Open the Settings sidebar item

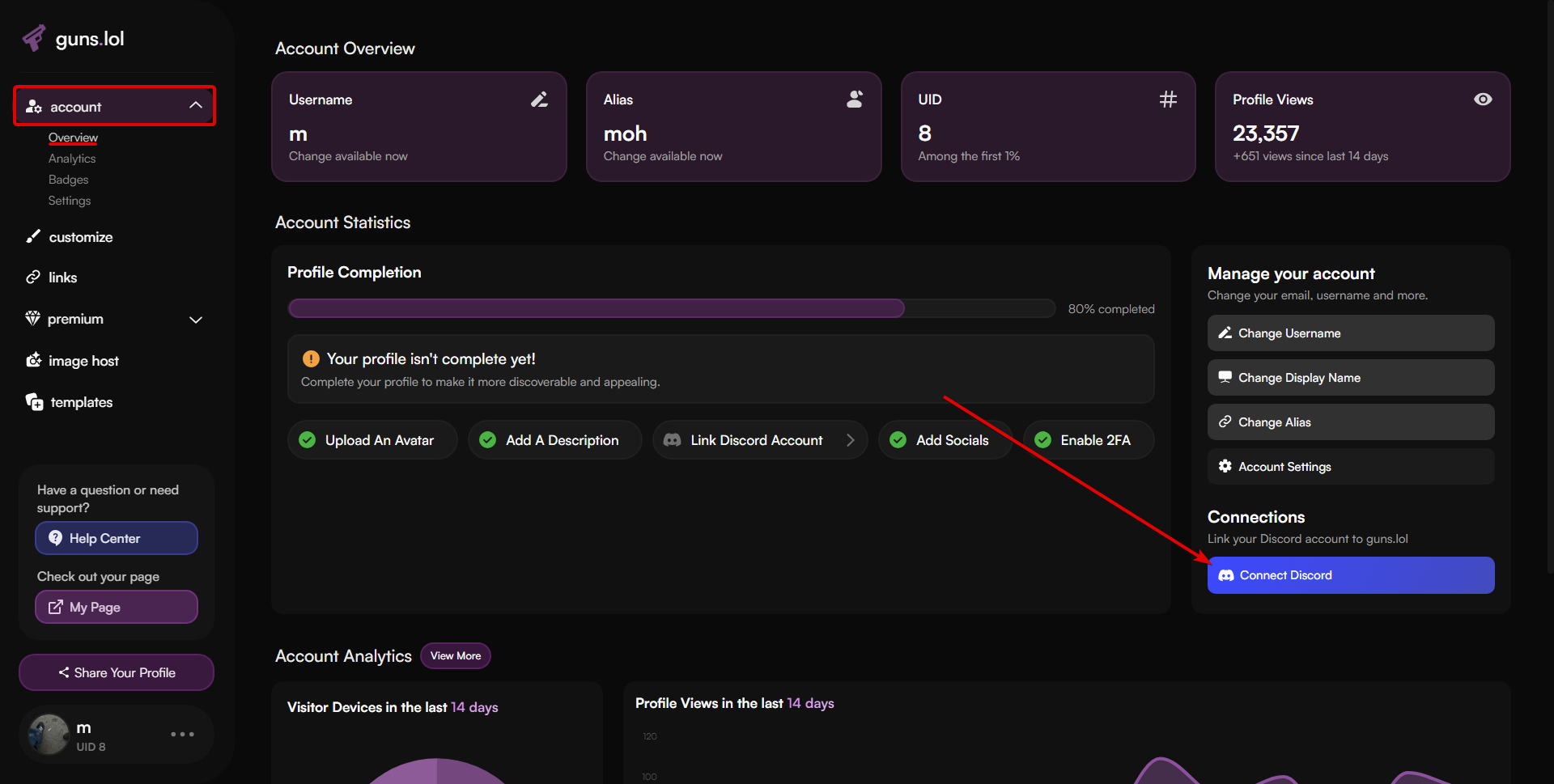70,201
